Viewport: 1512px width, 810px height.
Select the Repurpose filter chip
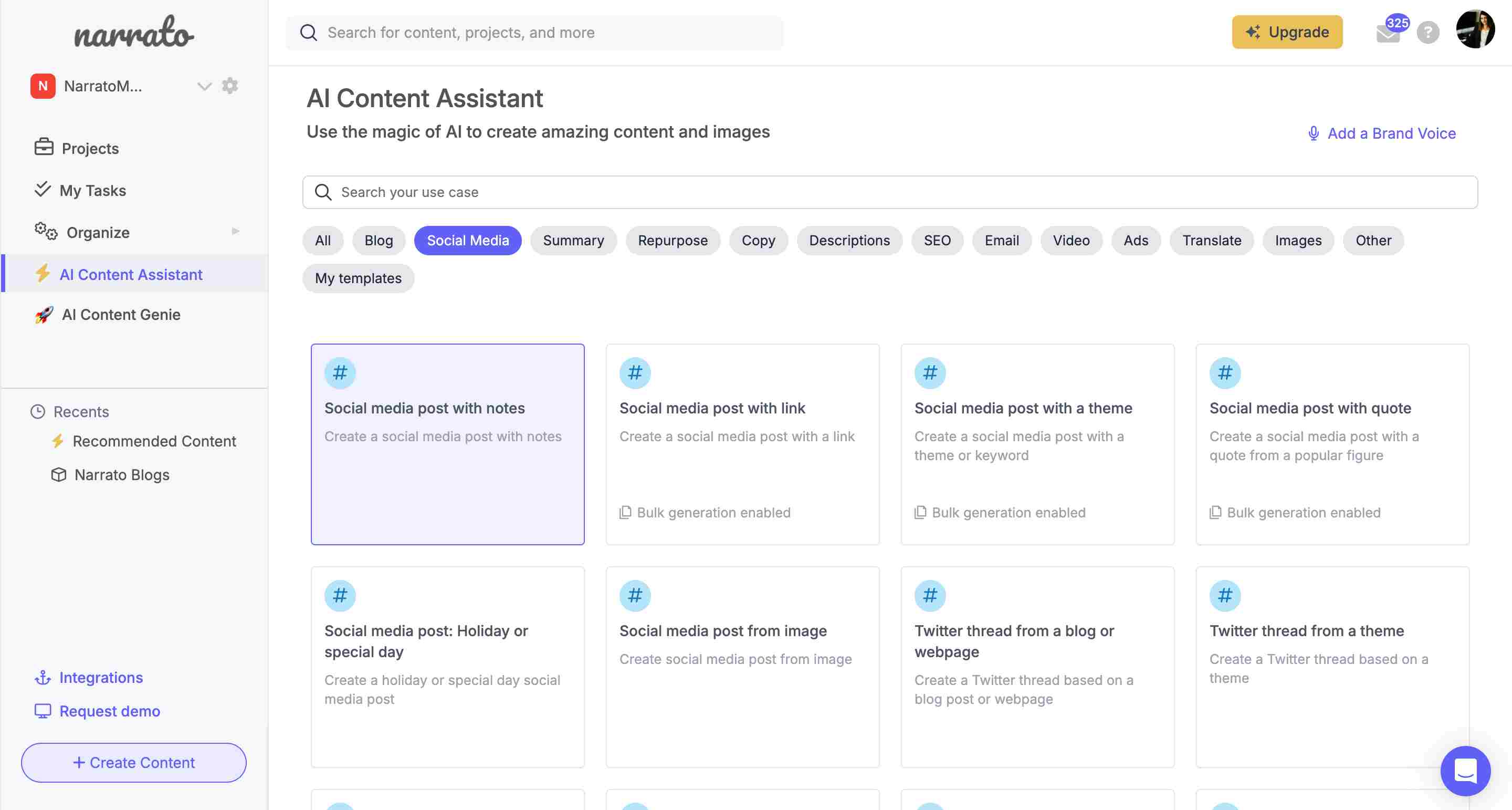point(673,240)
